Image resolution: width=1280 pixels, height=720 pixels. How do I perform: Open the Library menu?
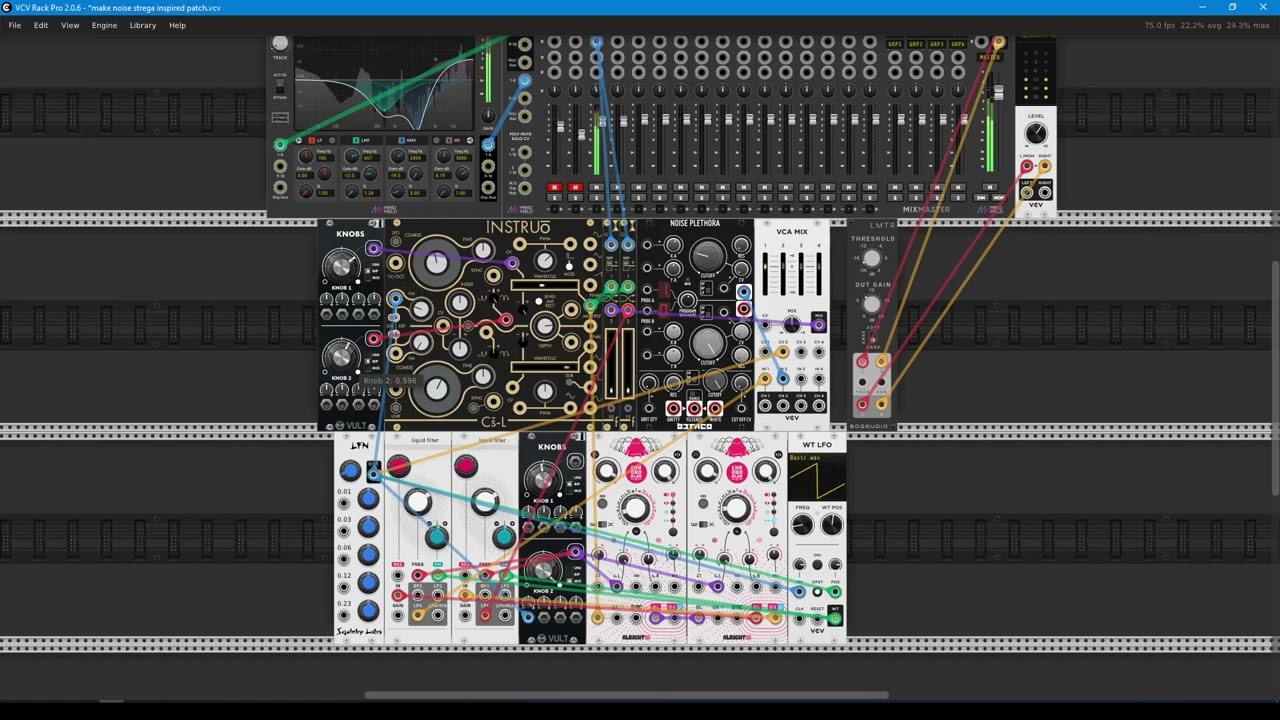tap(143, 25)
